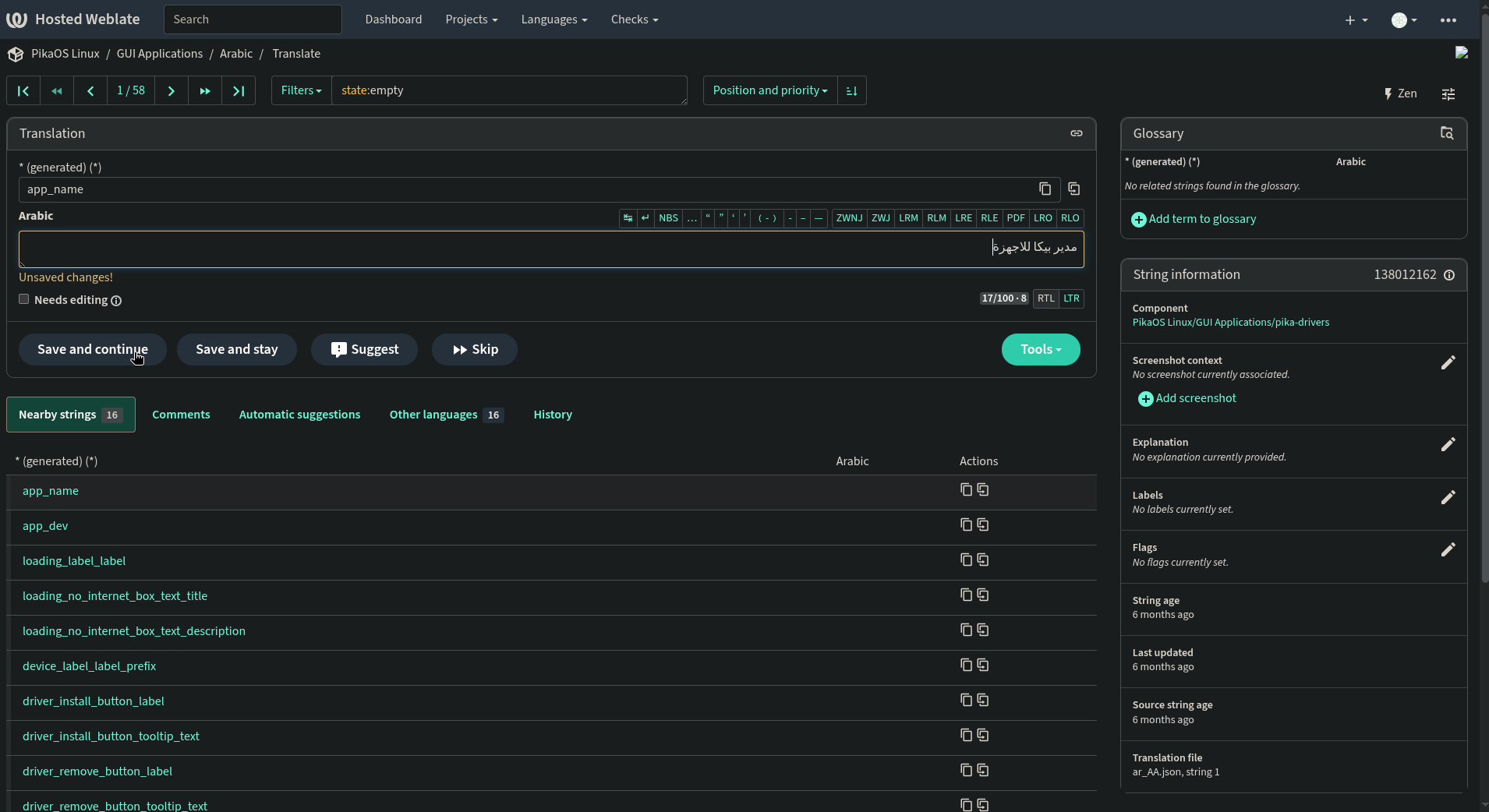This screenshot has width=1489, height=812.
Task: Open three-dots more menu in top bar
Action: [x=1448, y=19]
